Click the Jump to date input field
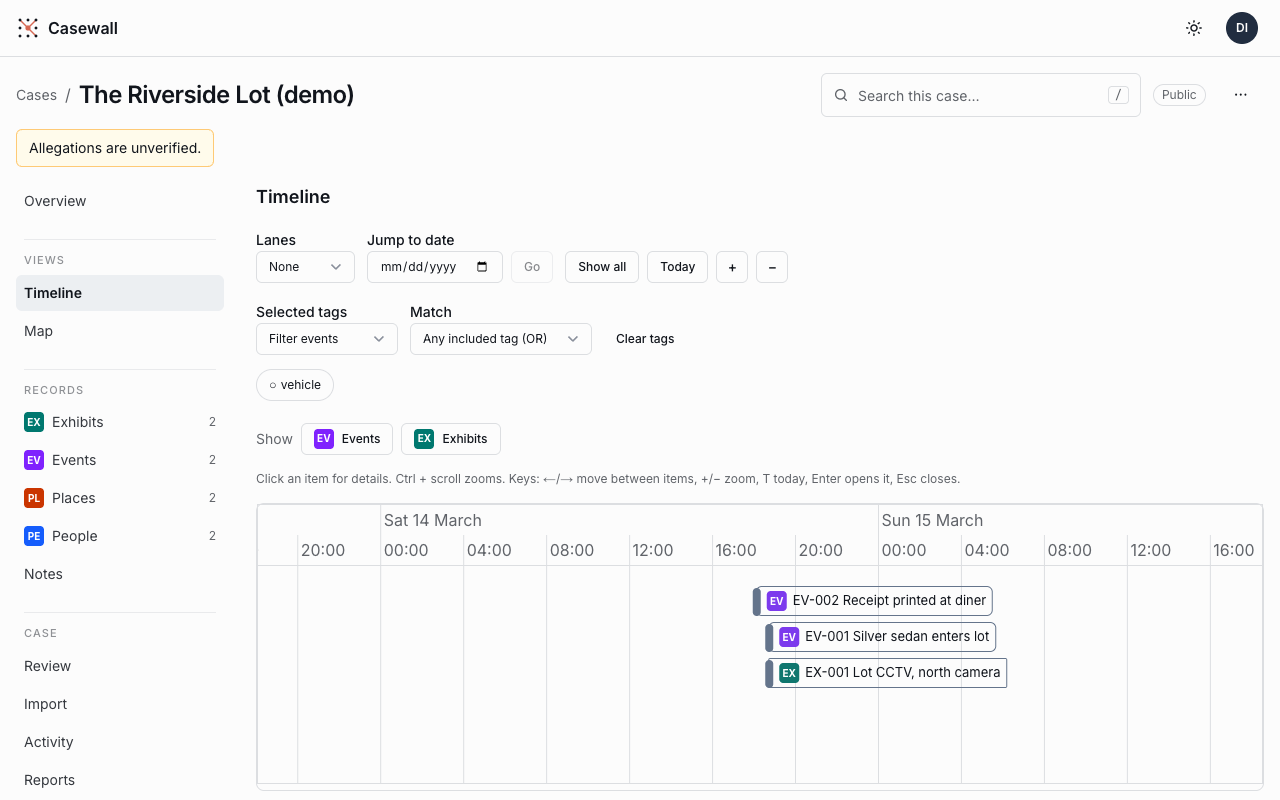This screenshot has width=1280, height=800. point(435,267)
